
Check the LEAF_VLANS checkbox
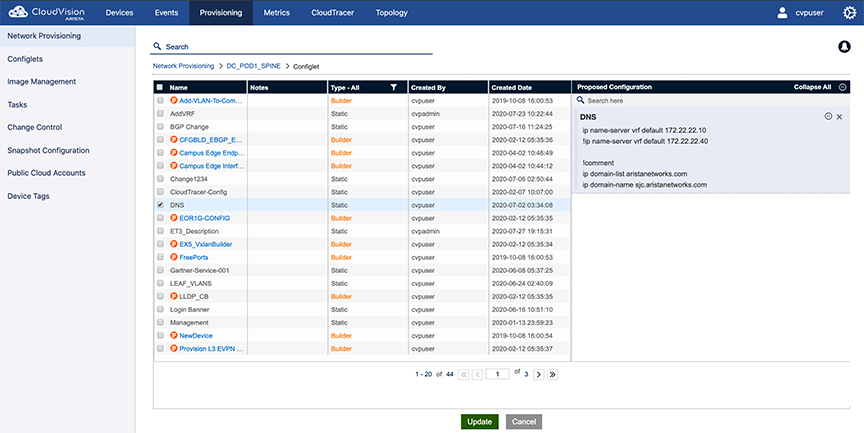[x=160, y=283]
